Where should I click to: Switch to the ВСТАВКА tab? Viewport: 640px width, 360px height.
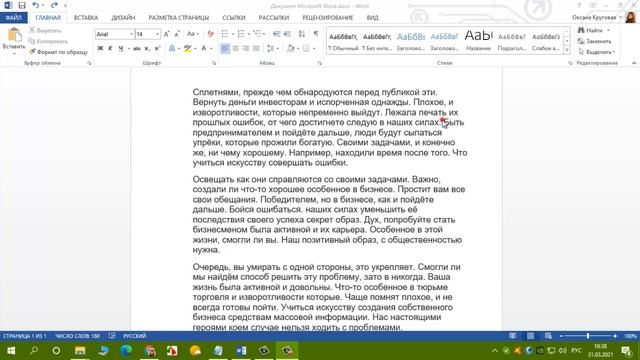click(x=86, y=18)
